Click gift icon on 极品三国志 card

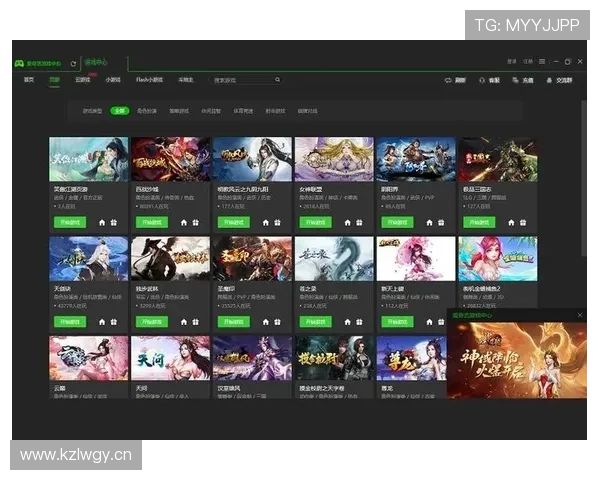tap(523, 222)
